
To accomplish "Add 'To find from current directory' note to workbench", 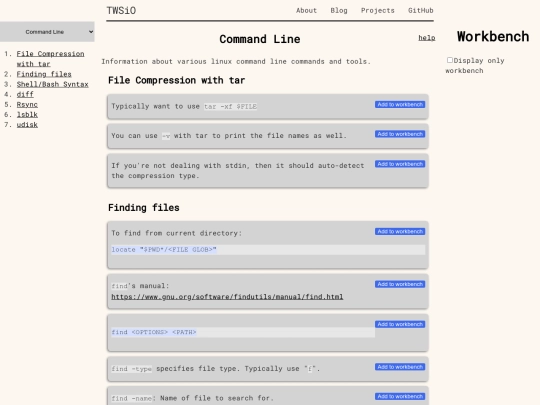I will (400, 231).
